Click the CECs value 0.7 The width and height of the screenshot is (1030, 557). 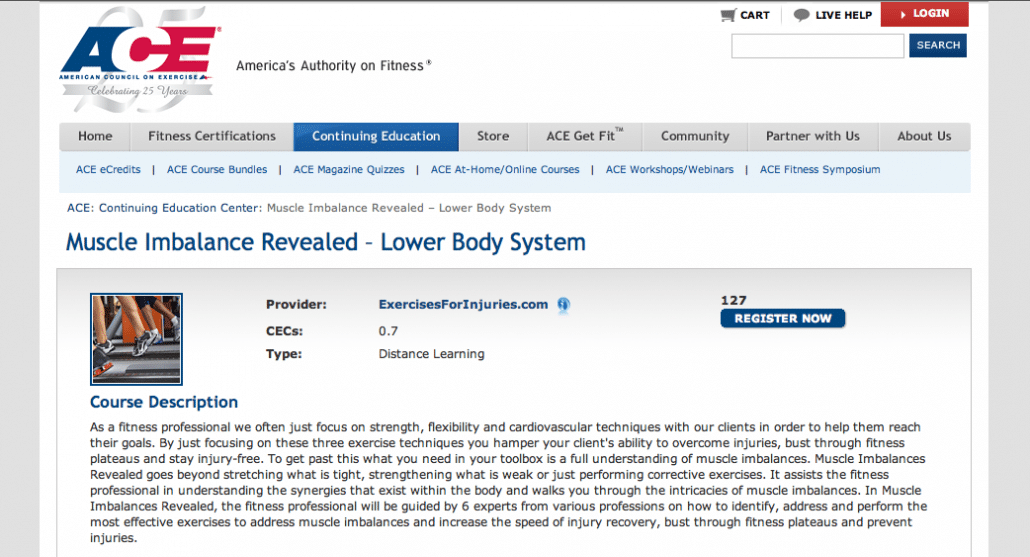click(388, 331)
